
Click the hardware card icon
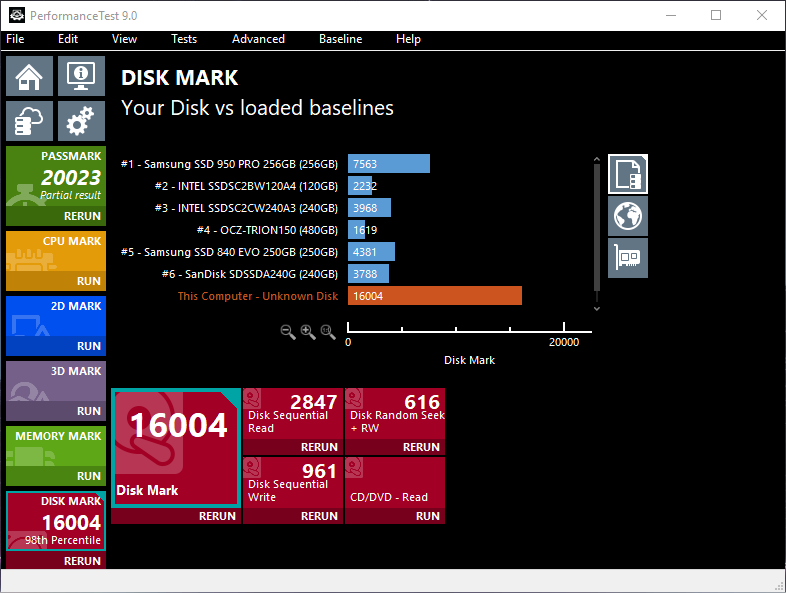(x=628, y=258)
